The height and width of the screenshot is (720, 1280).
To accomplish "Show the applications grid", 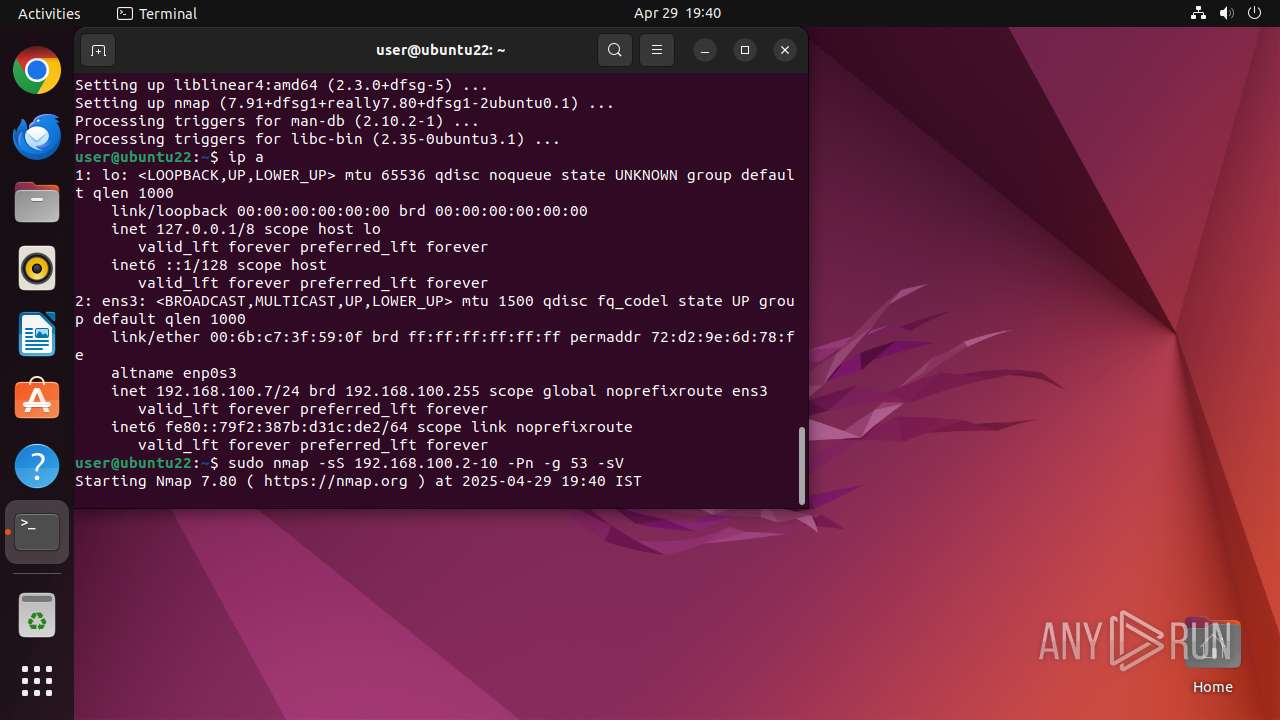I will point(37,681).
